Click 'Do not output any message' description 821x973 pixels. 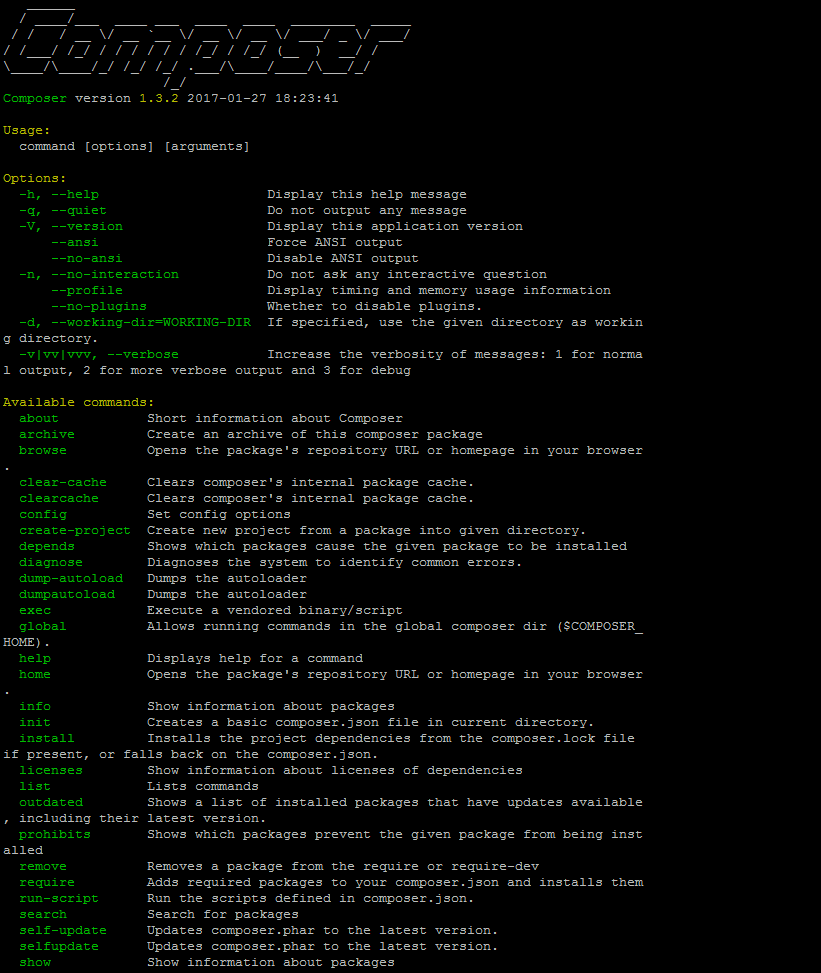[x=367, y=210]
